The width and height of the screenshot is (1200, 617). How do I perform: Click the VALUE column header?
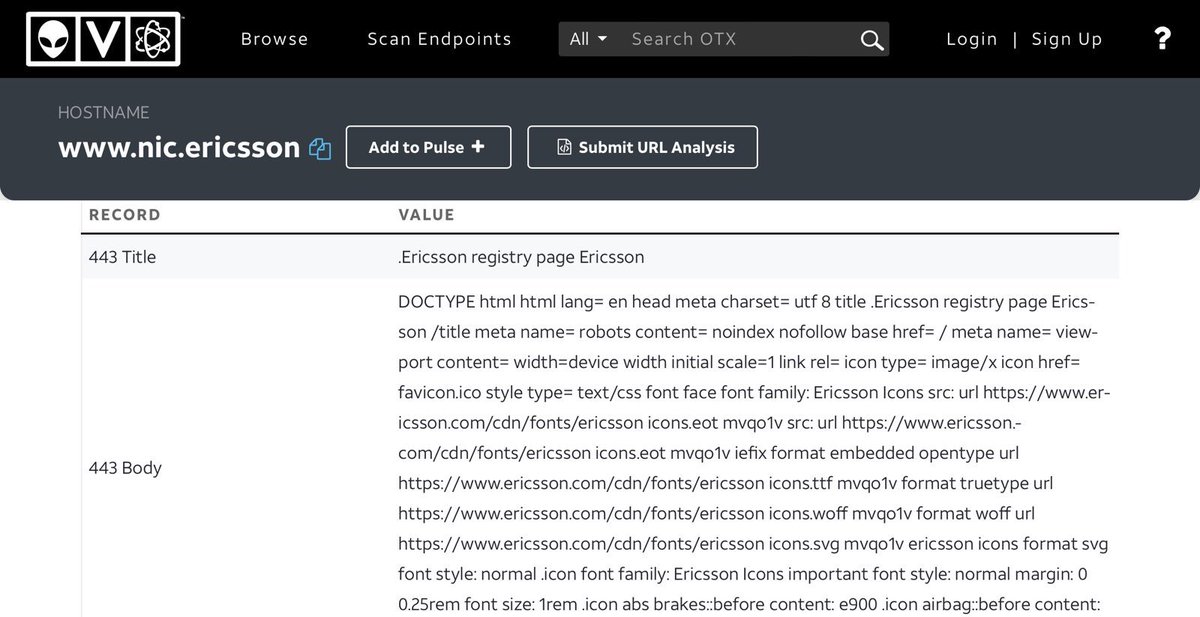[426, 215]
